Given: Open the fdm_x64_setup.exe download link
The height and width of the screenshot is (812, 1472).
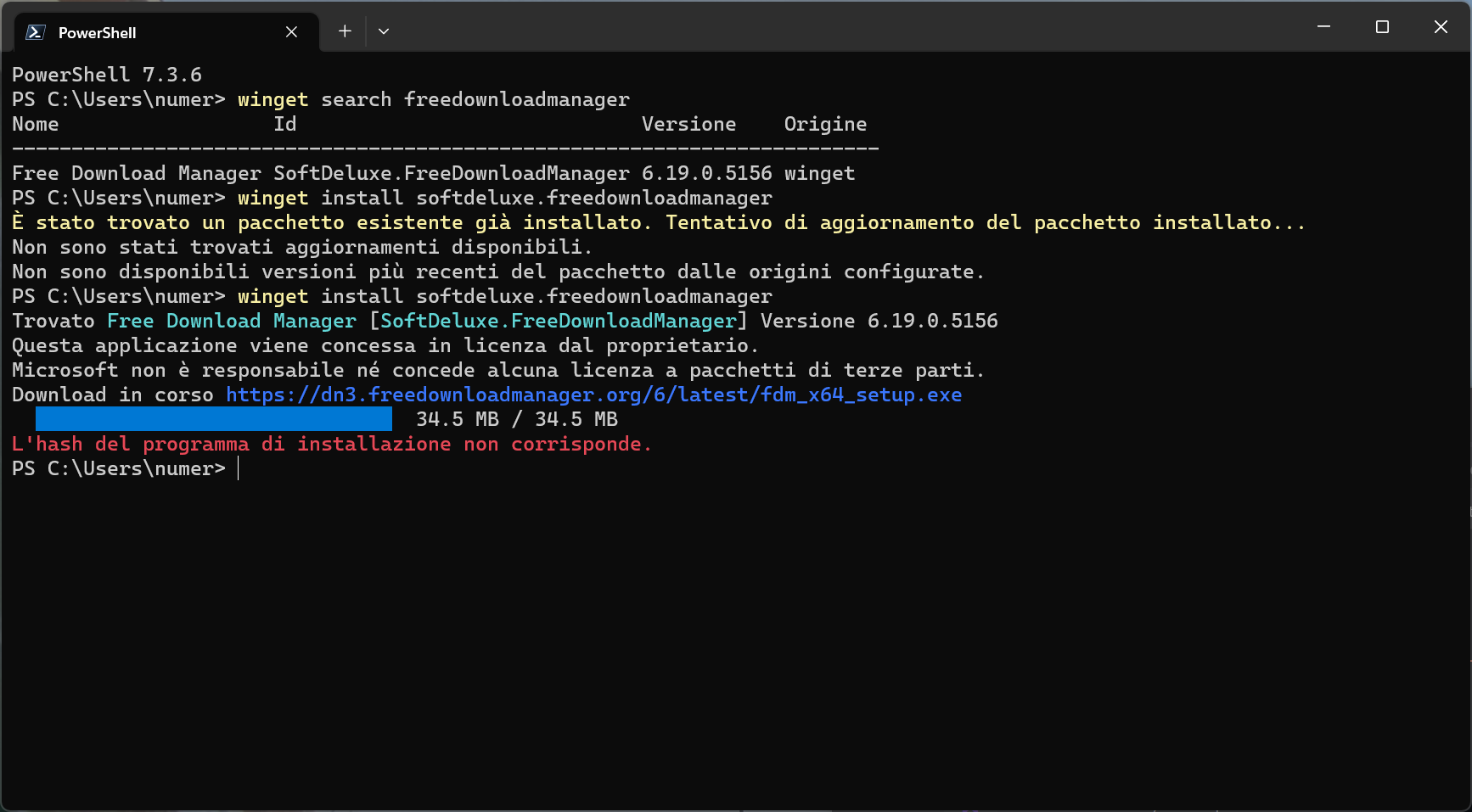Looking at the screenshot, I should 593,395.
